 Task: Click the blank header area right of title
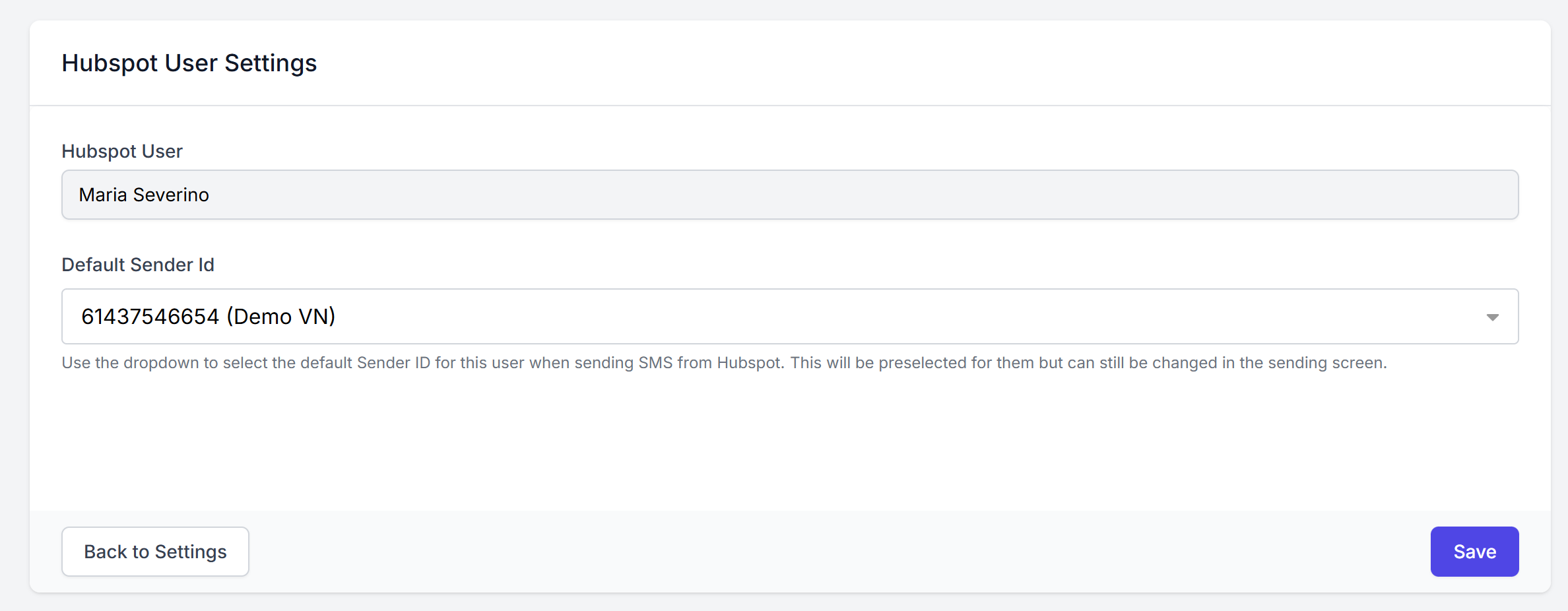pyautogui.click(x=924, y=63)
